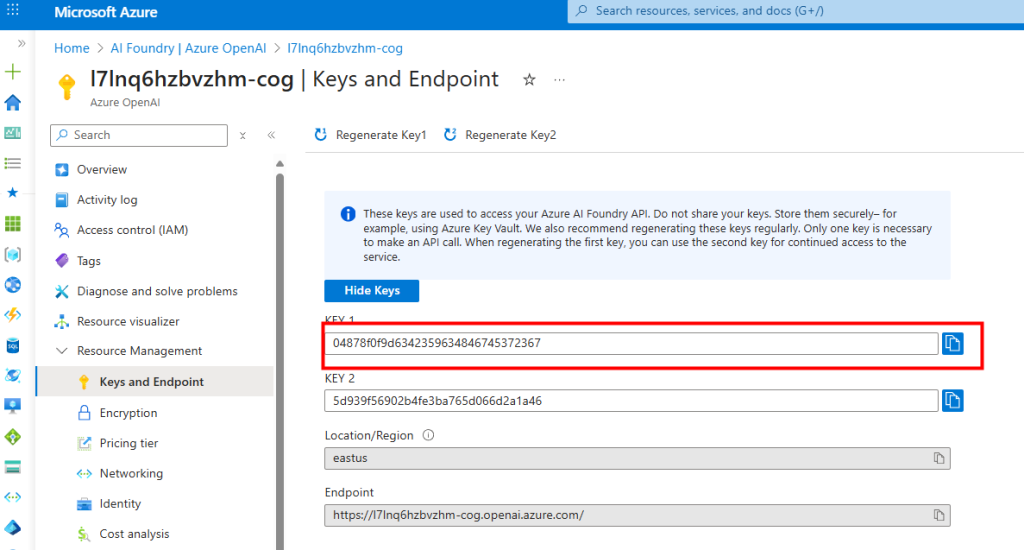Open the Virtual machines monitor icon
The width and height of the screenshot is (1024, 550).
[x=12, y=406]
